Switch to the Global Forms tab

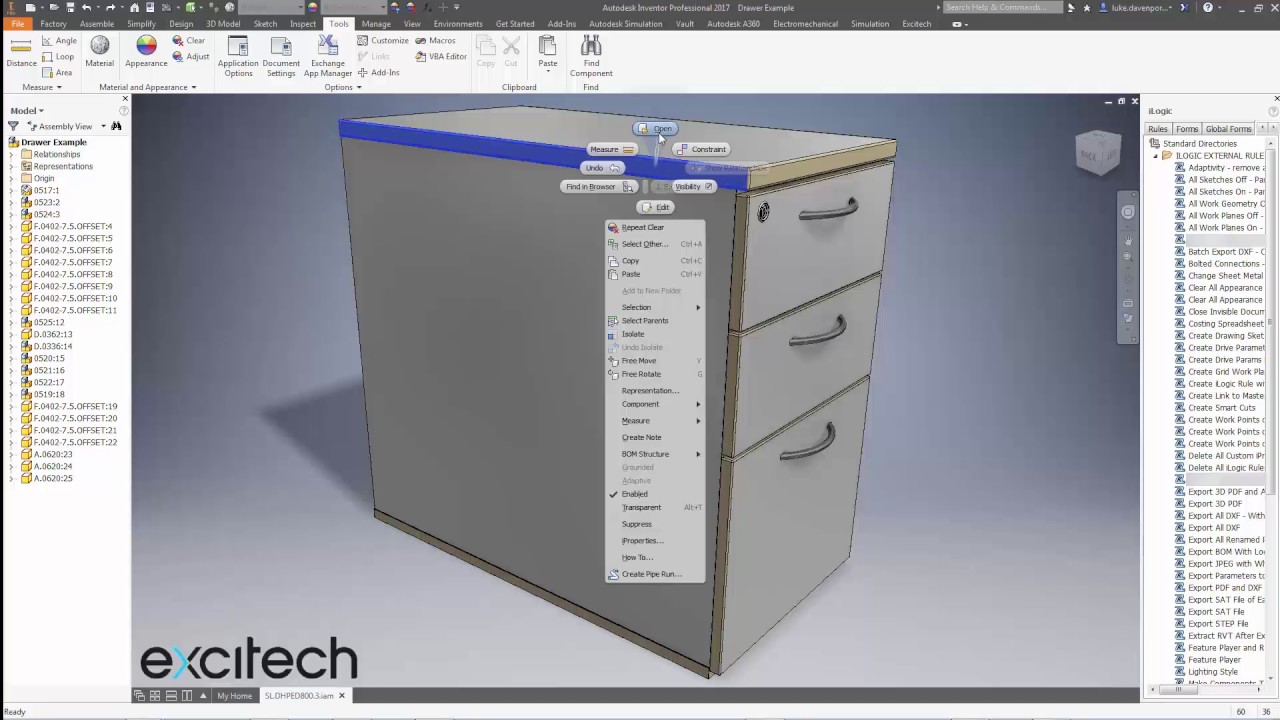click(1228, 129)
